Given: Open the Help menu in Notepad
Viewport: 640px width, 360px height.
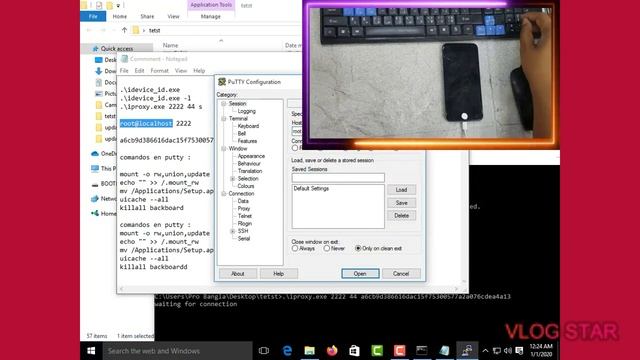Looking at the screenshot, I should (199, 71).
